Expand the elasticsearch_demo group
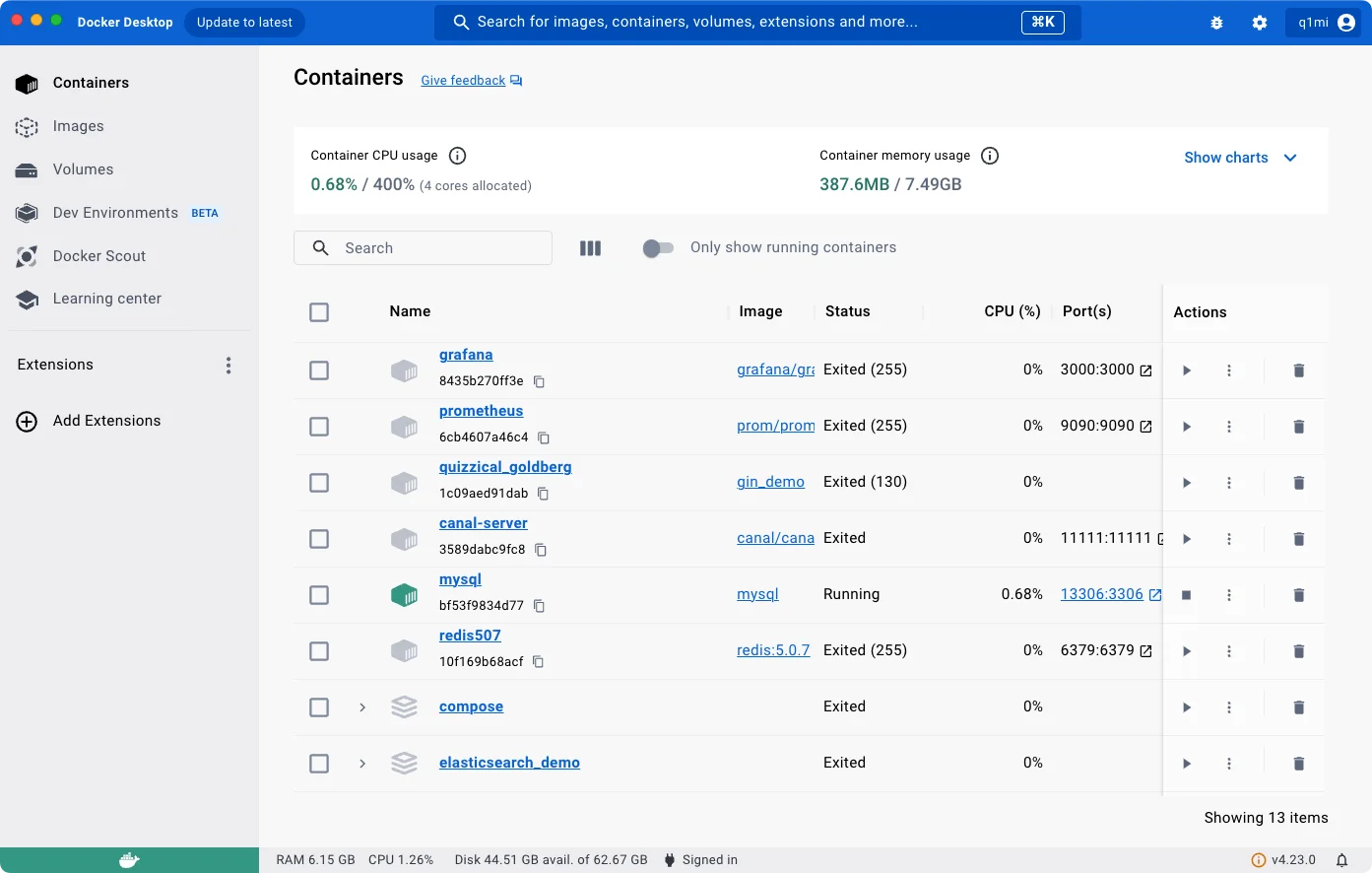Screen dimensions: 1372x873 (361, 764)
